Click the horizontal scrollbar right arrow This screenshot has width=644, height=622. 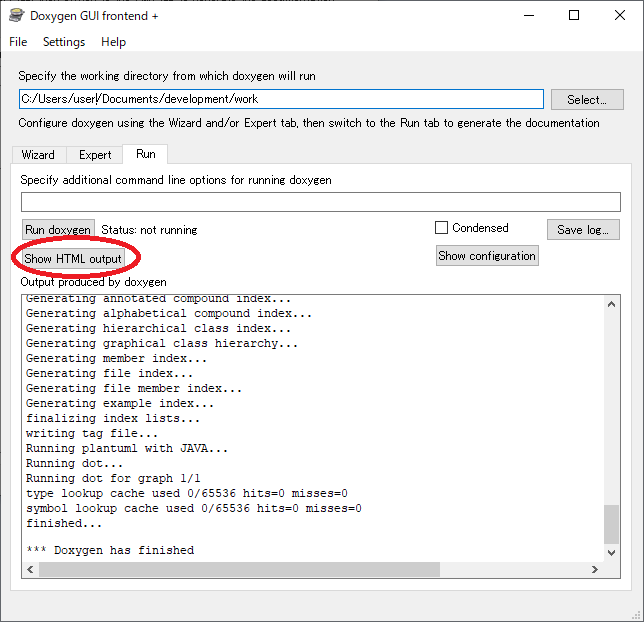595,570
